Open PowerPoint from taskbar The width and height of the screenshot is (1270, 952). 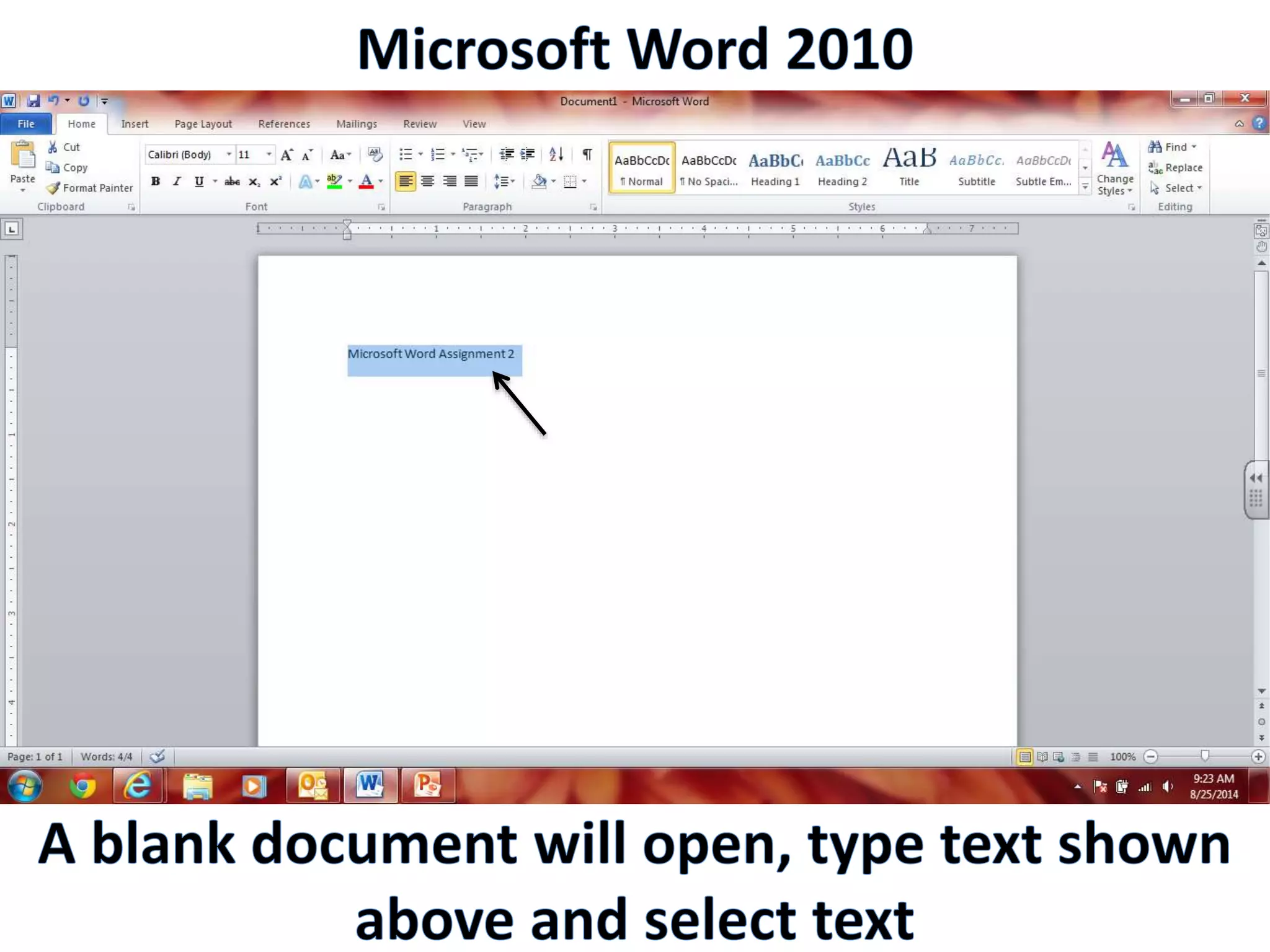(428, 786)
